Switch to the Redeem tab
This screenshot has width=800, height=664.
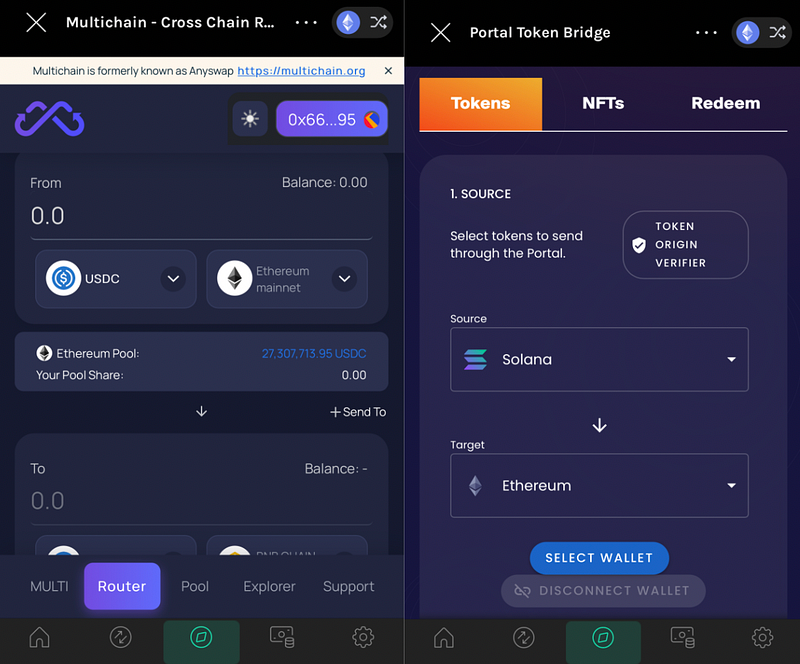point(726,104)
